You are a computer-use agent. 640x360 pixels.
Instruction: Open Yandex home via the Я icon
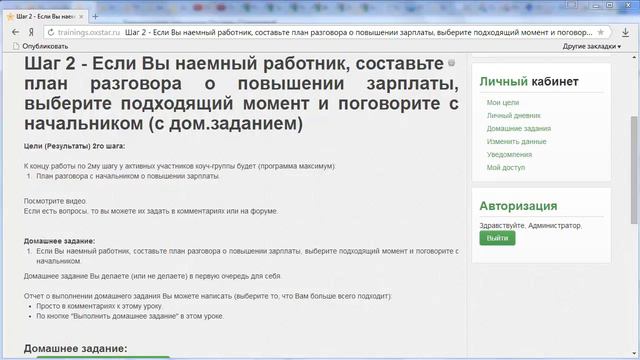pyautogui.click(x=31, y=32)
